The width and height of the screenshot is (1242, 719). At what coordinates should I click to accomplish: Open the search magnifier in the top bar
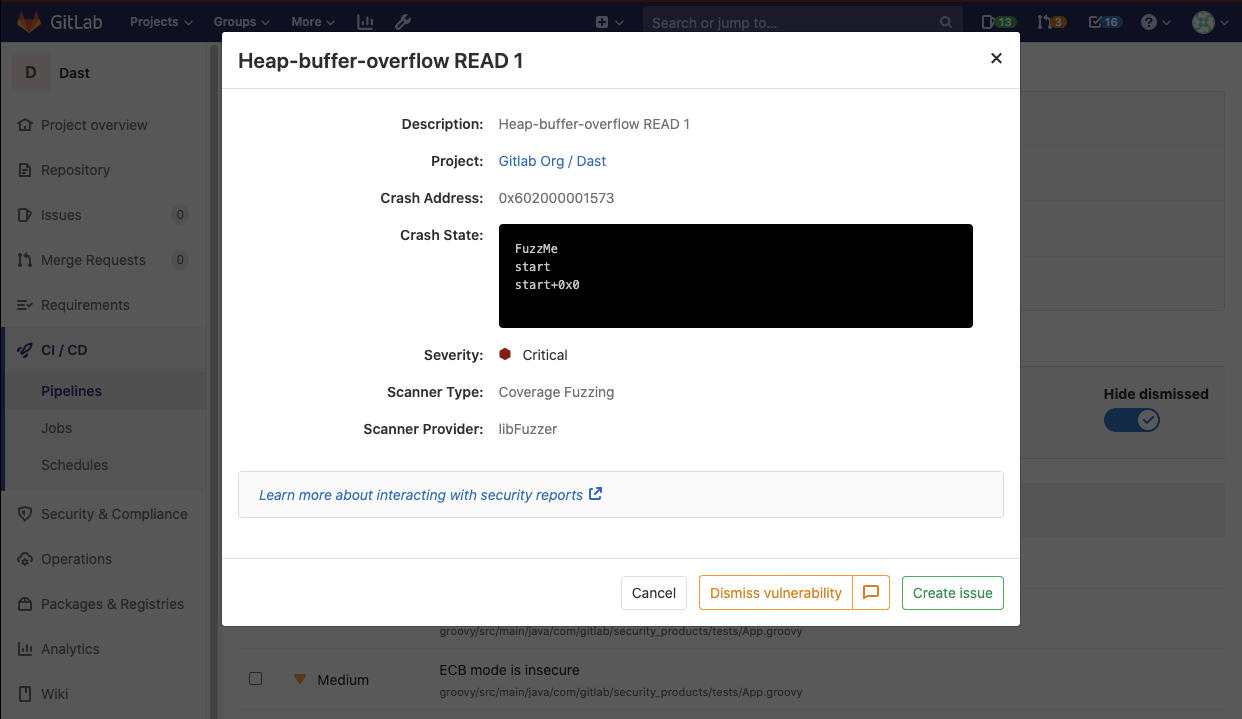945,21
